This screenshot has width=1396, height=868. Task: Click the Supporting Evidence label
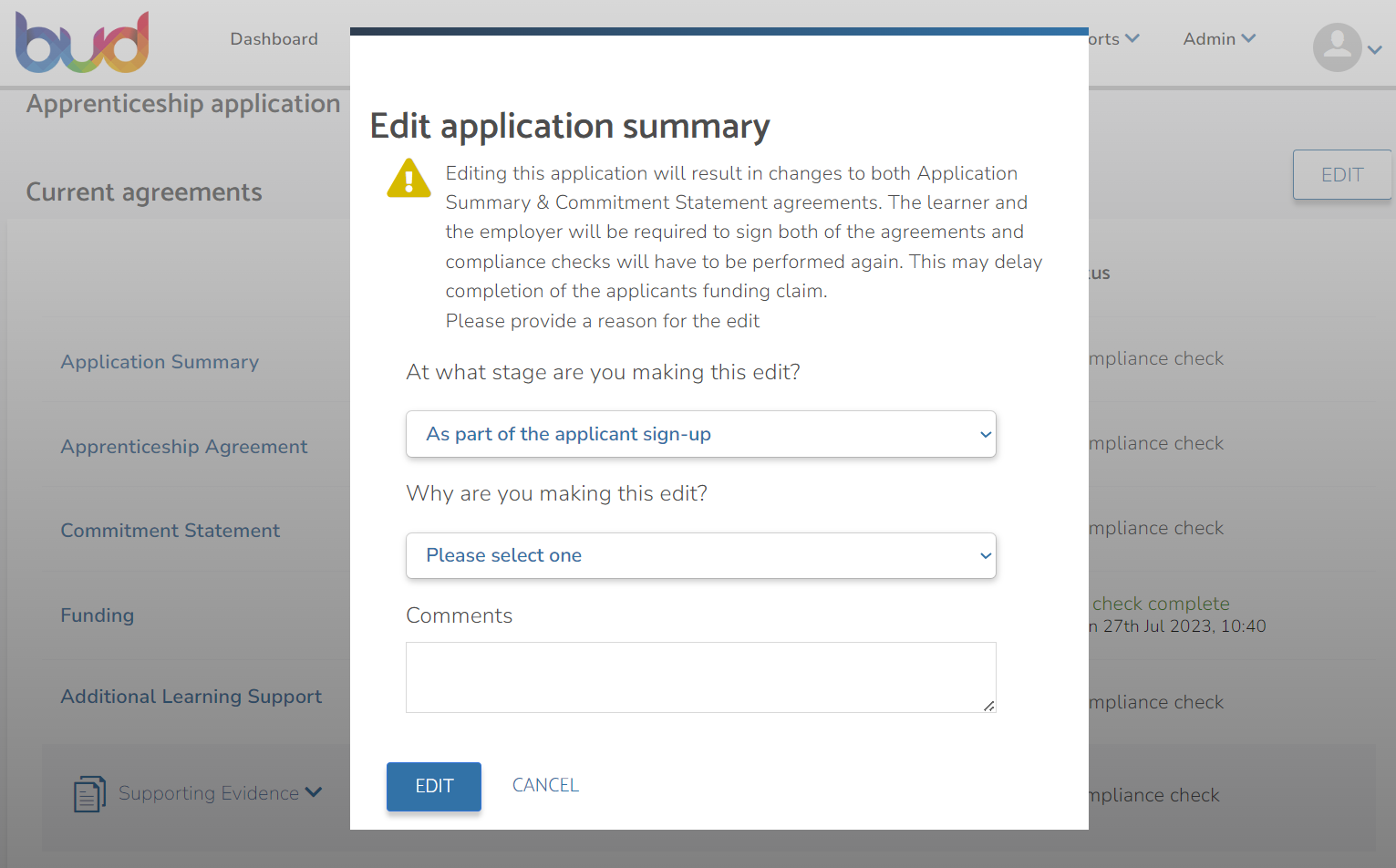[209, 793]
